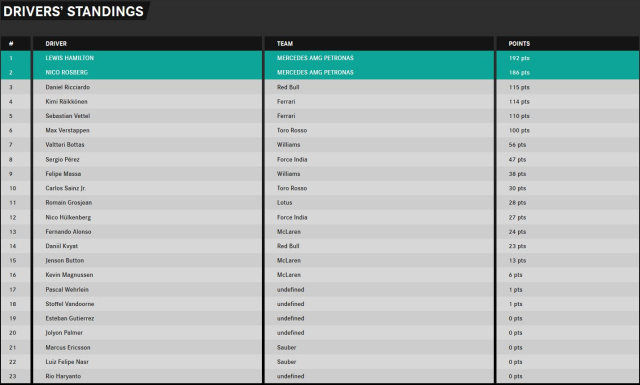Open Sebastian Vettel's entry

click(x=68, y=116)
